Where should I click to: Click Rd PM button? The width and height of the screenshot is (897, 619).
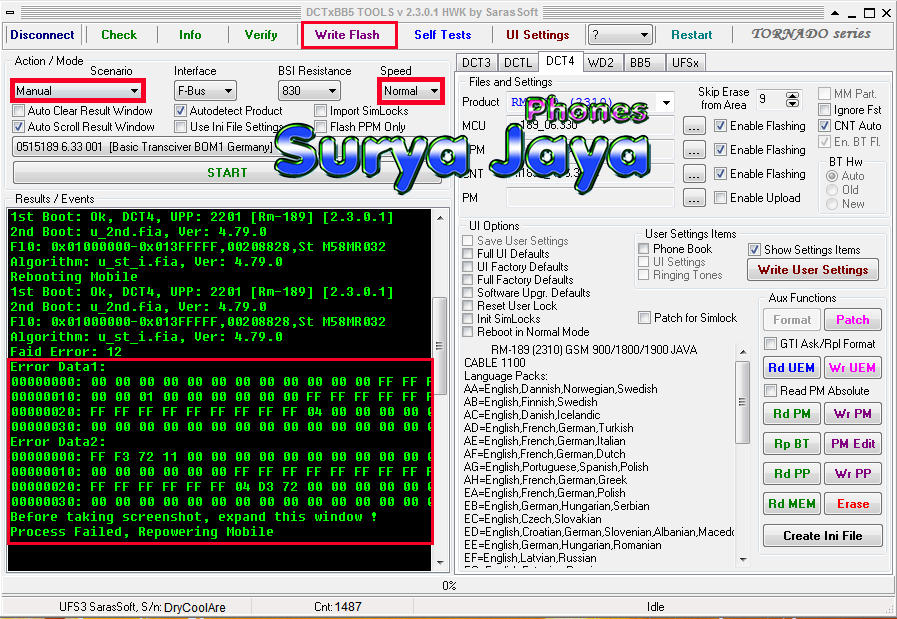point(792,414)
